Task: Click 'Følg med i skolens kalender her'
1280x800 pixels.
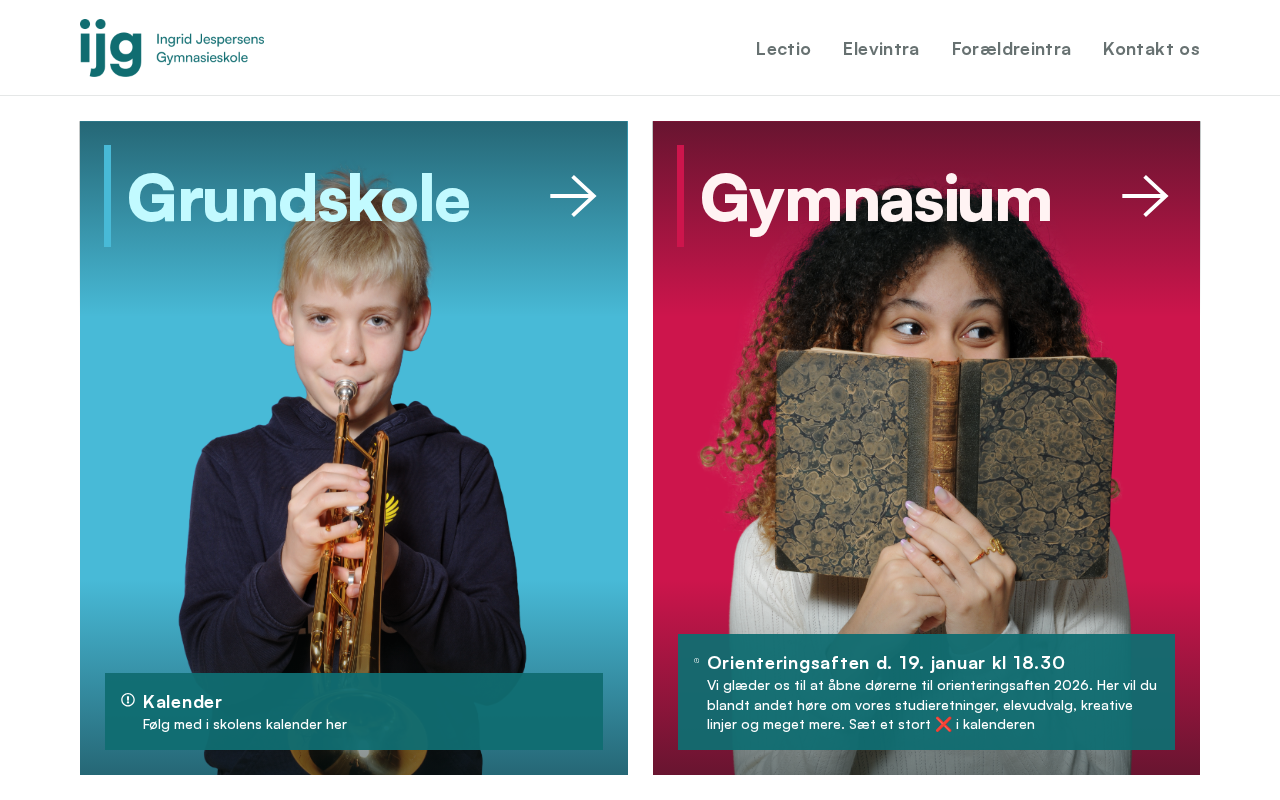Action: click(x=245, y=724)
